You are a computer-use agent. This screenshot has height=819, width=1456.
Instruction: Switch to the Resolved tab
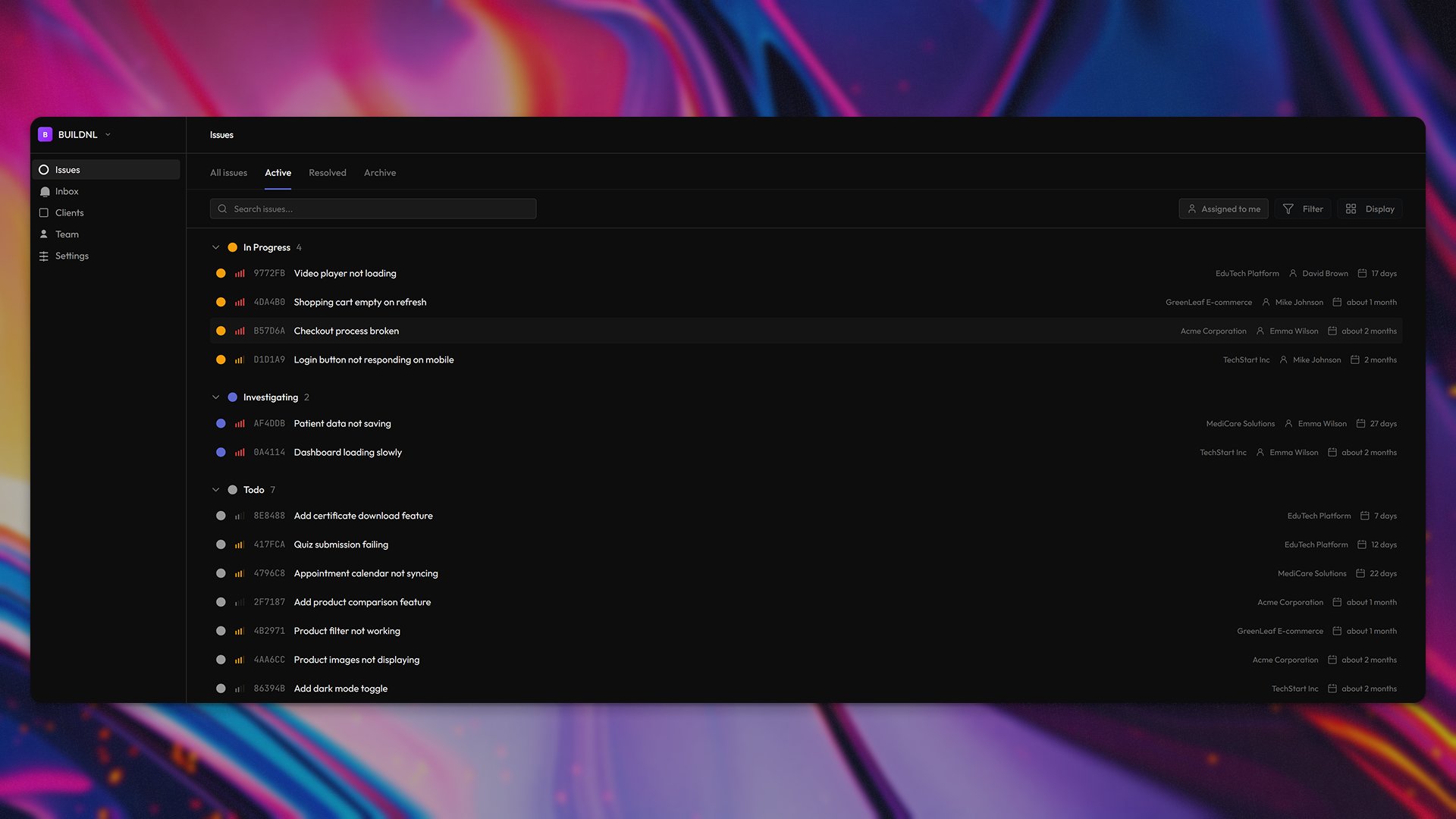(327, 172)
